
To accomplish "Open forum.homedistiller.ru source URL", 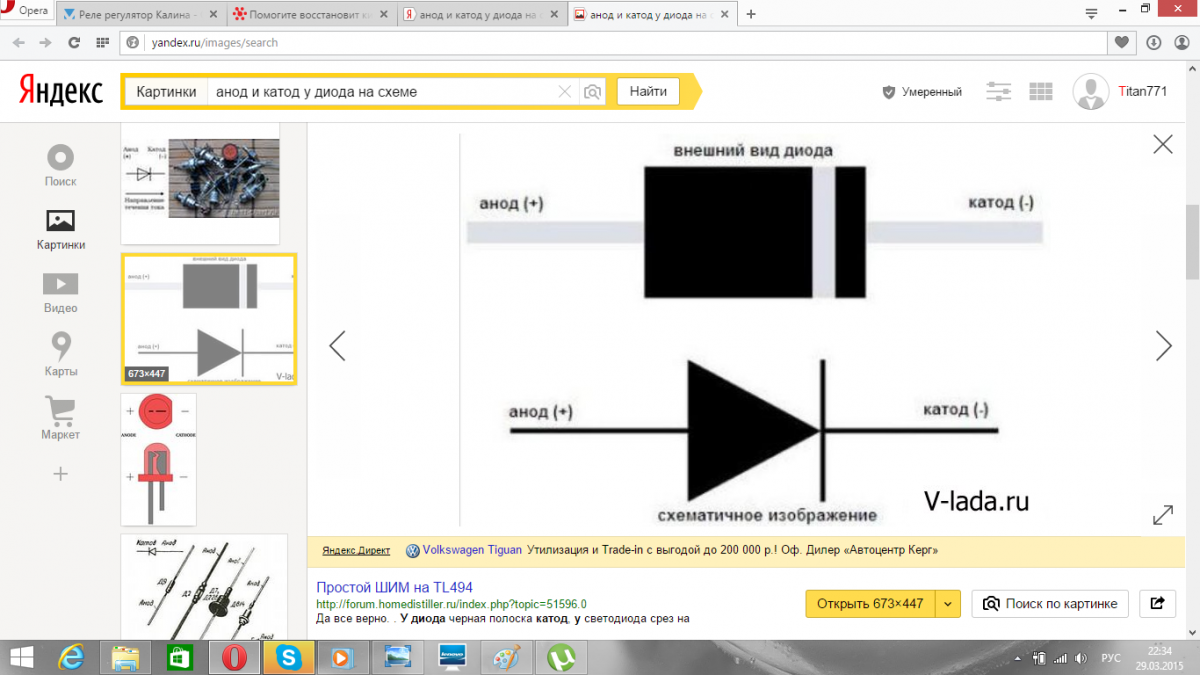I will coord(451,604).
